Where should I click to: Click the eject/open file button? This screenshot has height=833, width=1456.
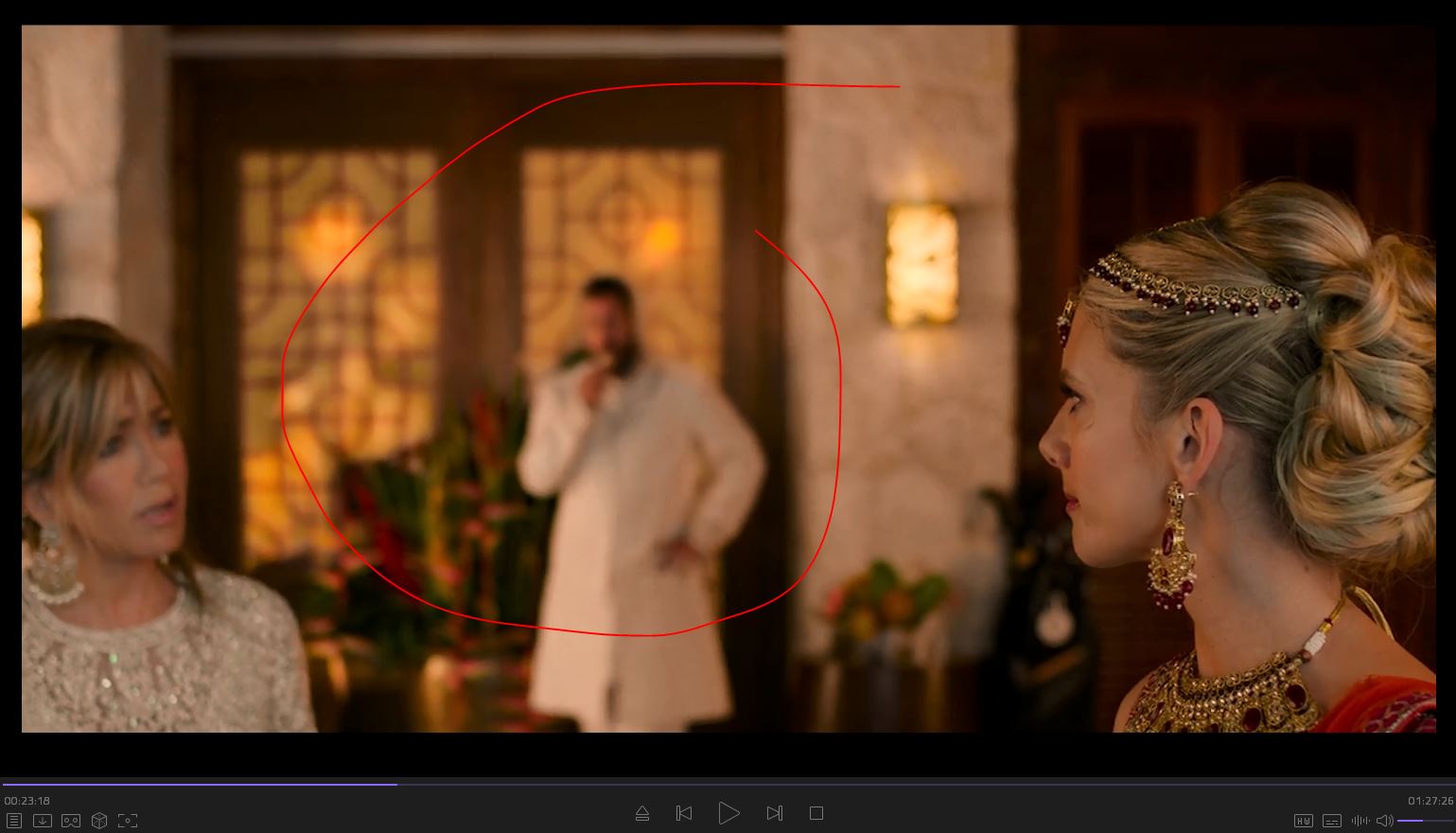[x=642, y=813]
